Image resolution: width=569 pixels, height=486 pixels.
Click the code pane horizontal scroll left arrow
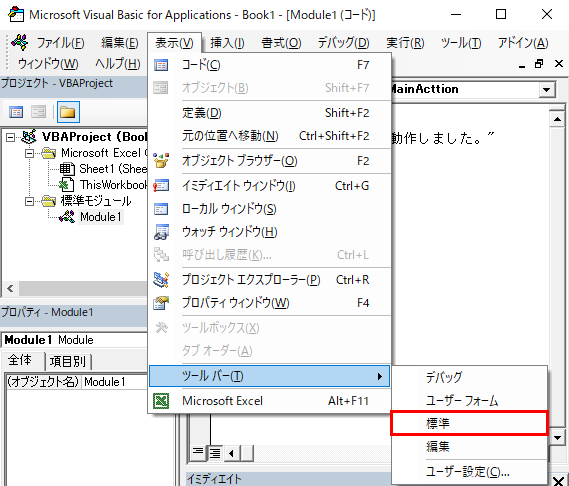[231, 453]
